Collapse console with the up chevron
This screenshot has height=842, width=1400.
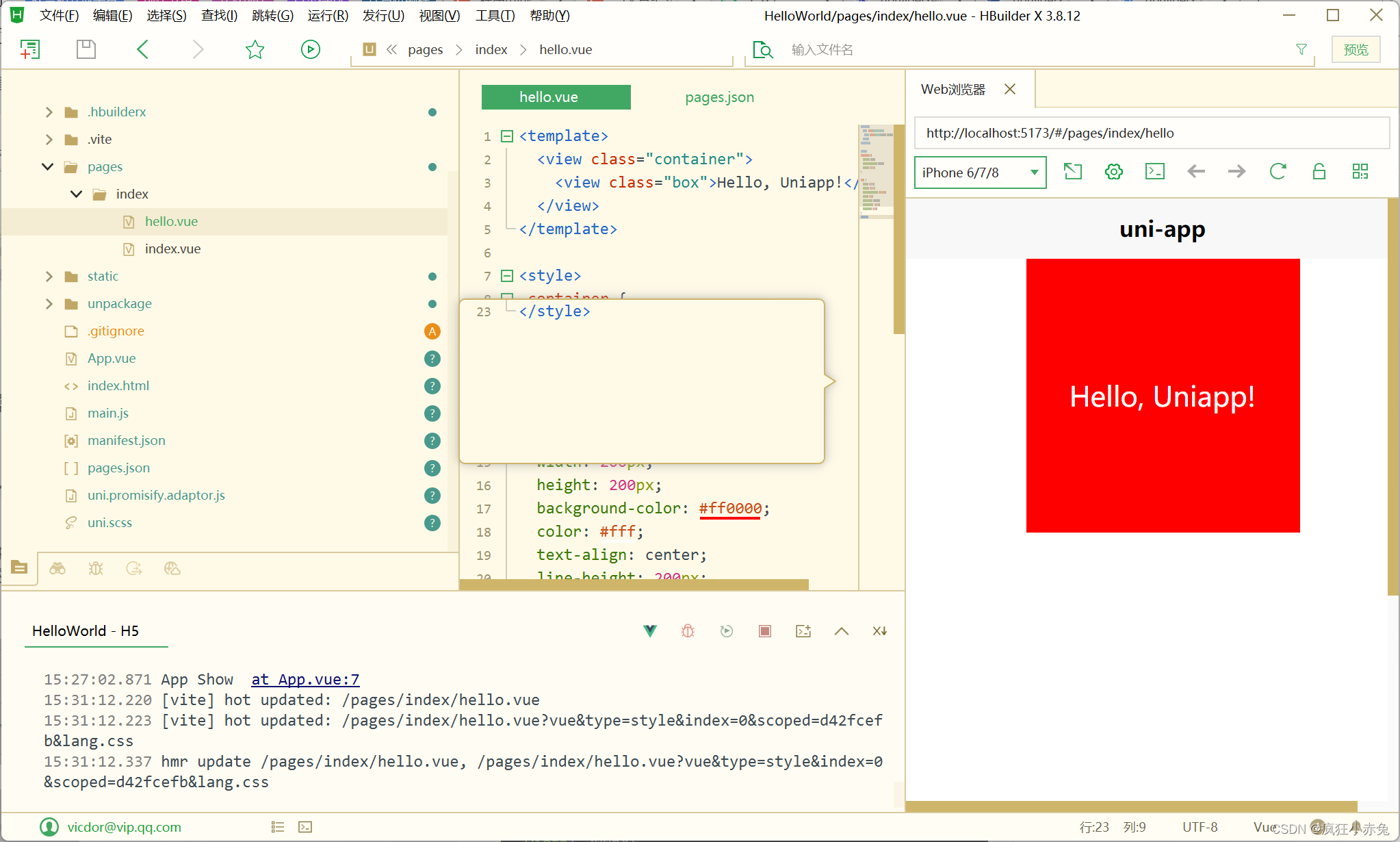pos(842,631)
